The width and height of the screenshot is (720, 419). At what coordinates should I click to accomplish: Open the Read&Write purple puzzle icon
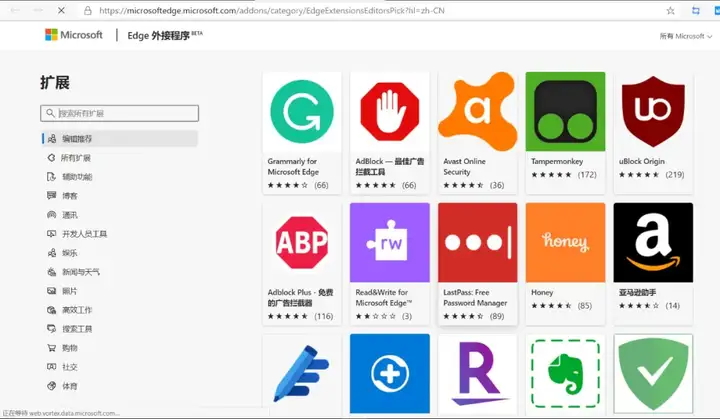tap(389, 243)
